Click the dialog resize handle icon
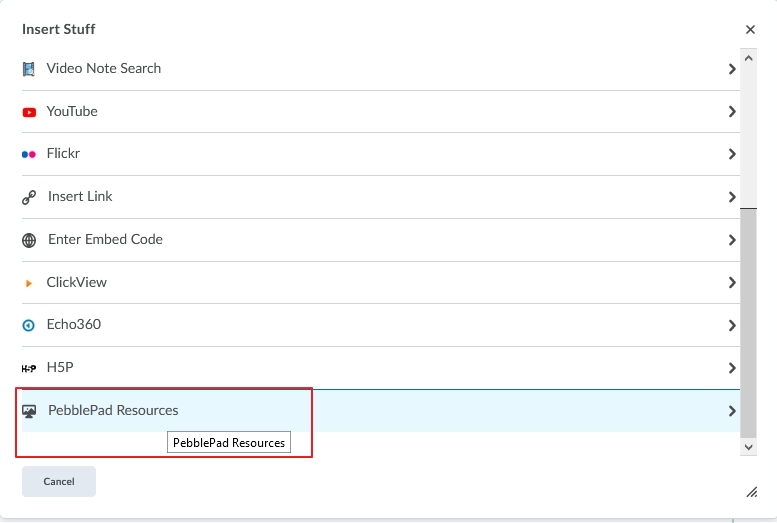The image size is (777, 523). pos(752,492)
